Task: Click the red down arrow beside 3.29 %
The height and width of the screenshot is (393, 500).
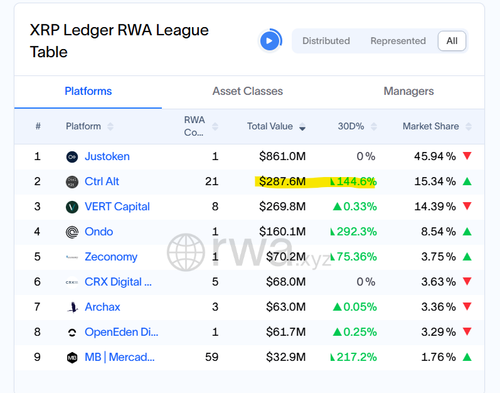Action: [x=467, y=331]
